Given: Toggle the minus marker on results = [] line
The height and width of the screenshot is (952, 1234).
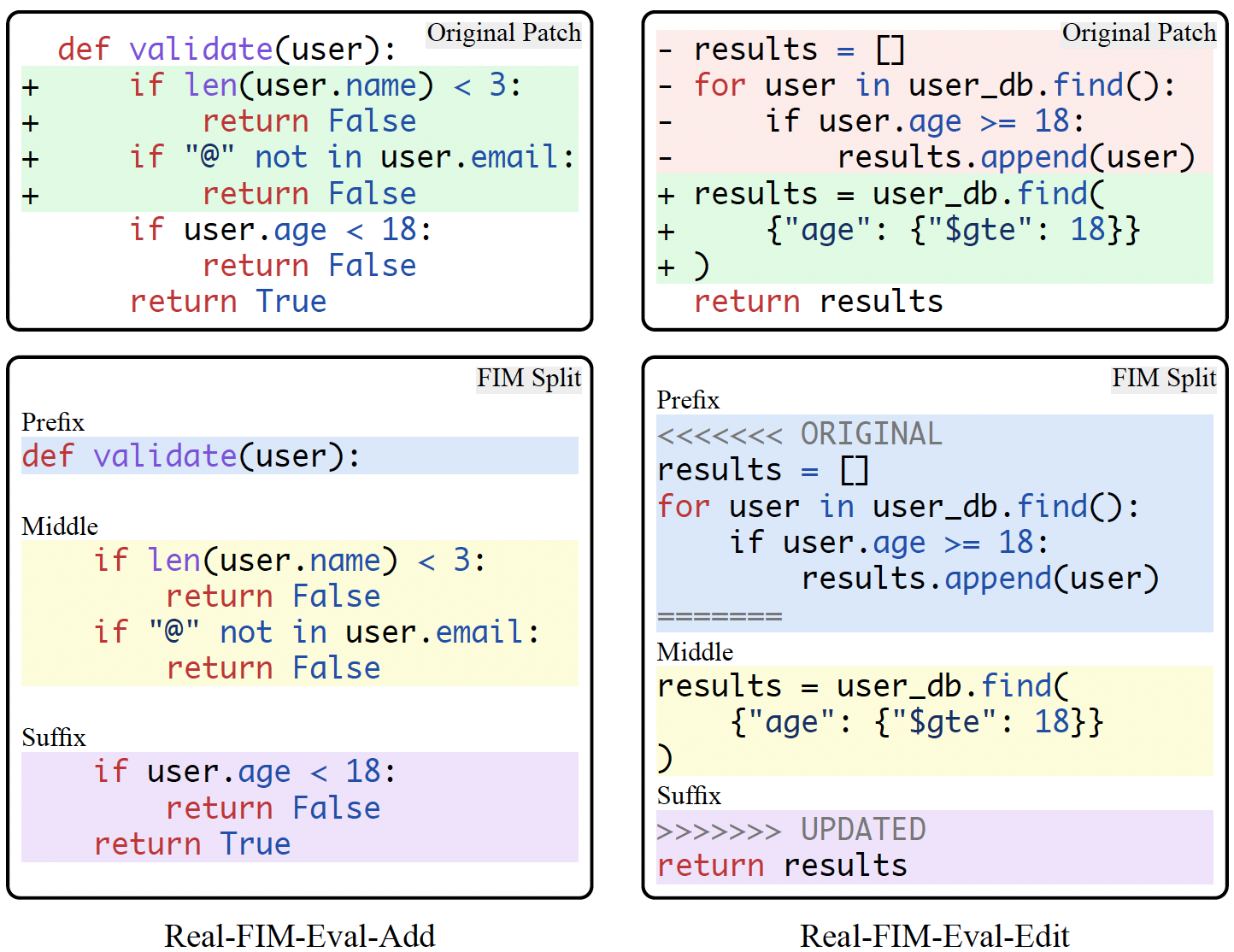Looking at the screenshot, I should (x=666, y=49).
